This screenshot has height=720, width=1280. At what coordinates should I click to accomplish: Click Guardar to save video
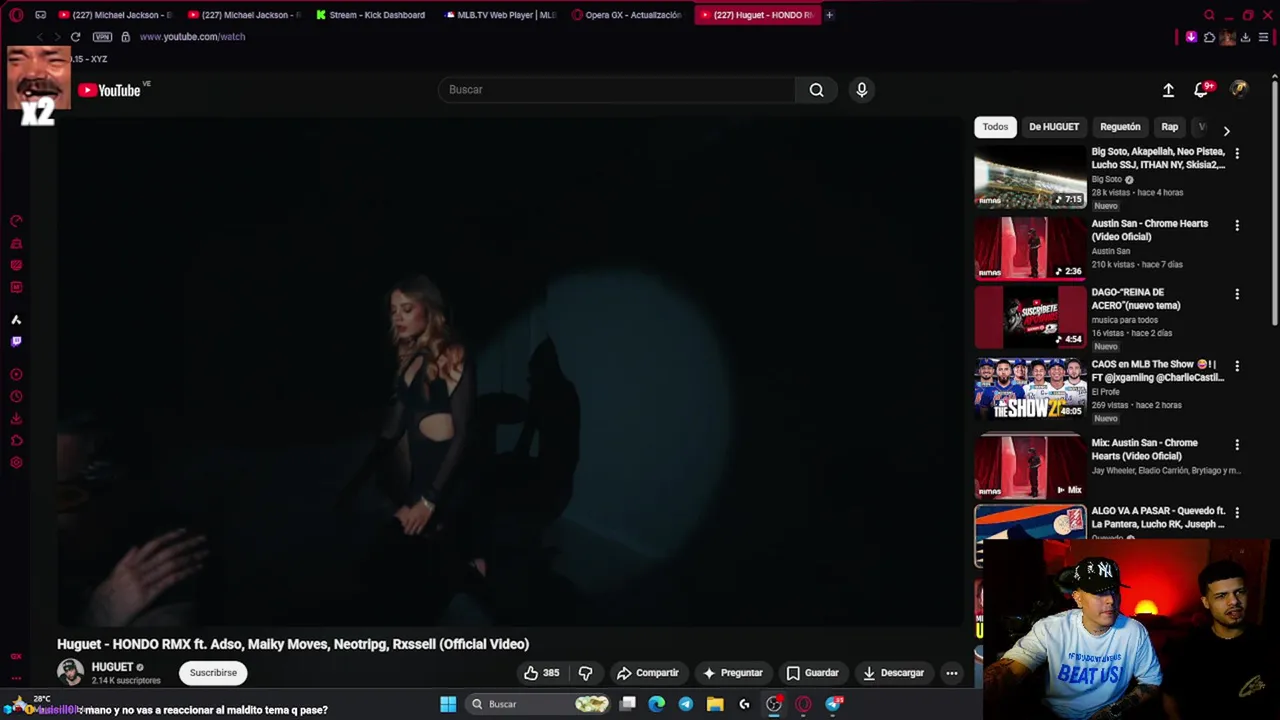click(x=812, y=673)
